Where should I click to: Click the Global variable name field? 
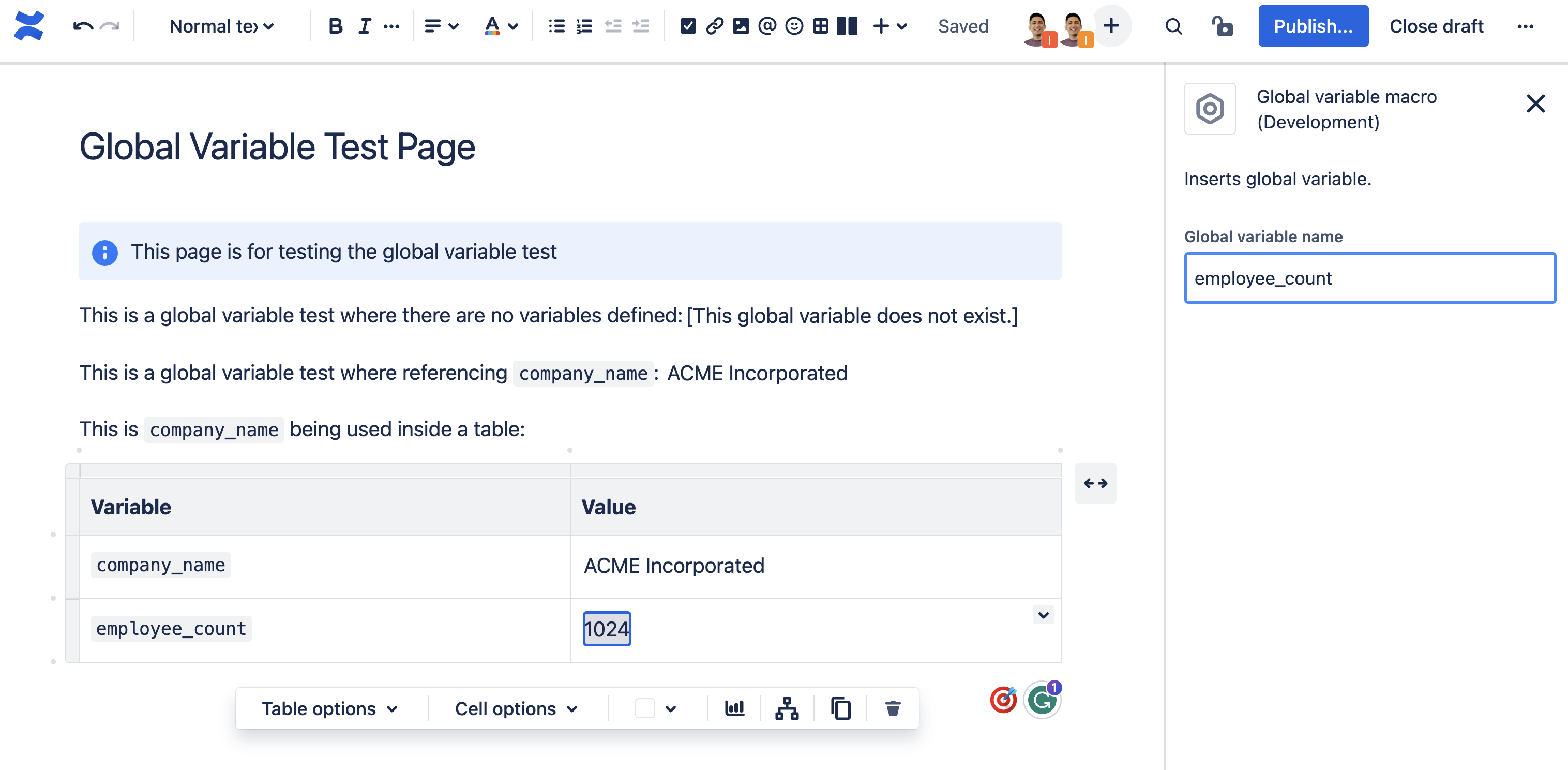point(1369,278)
